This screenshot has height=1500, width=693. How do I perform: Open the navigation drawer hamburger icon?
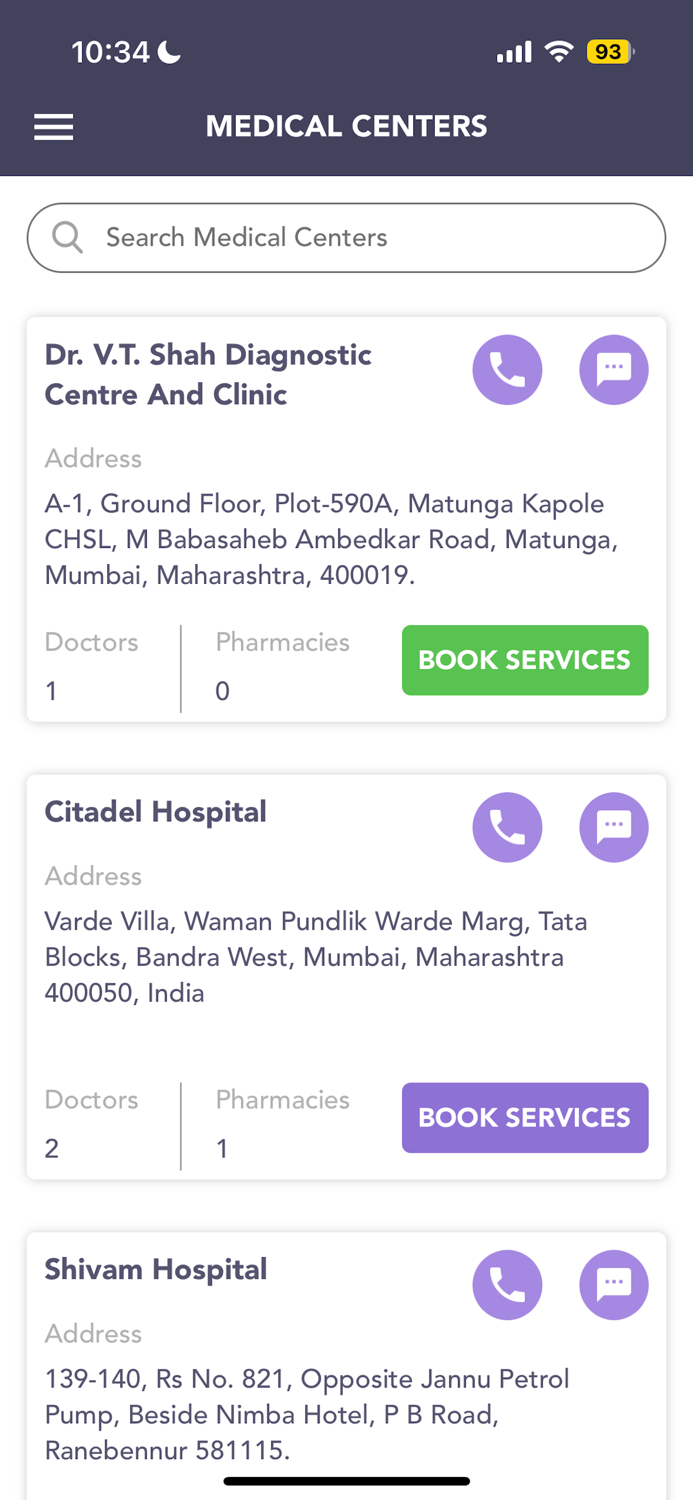tap(53, 125)
